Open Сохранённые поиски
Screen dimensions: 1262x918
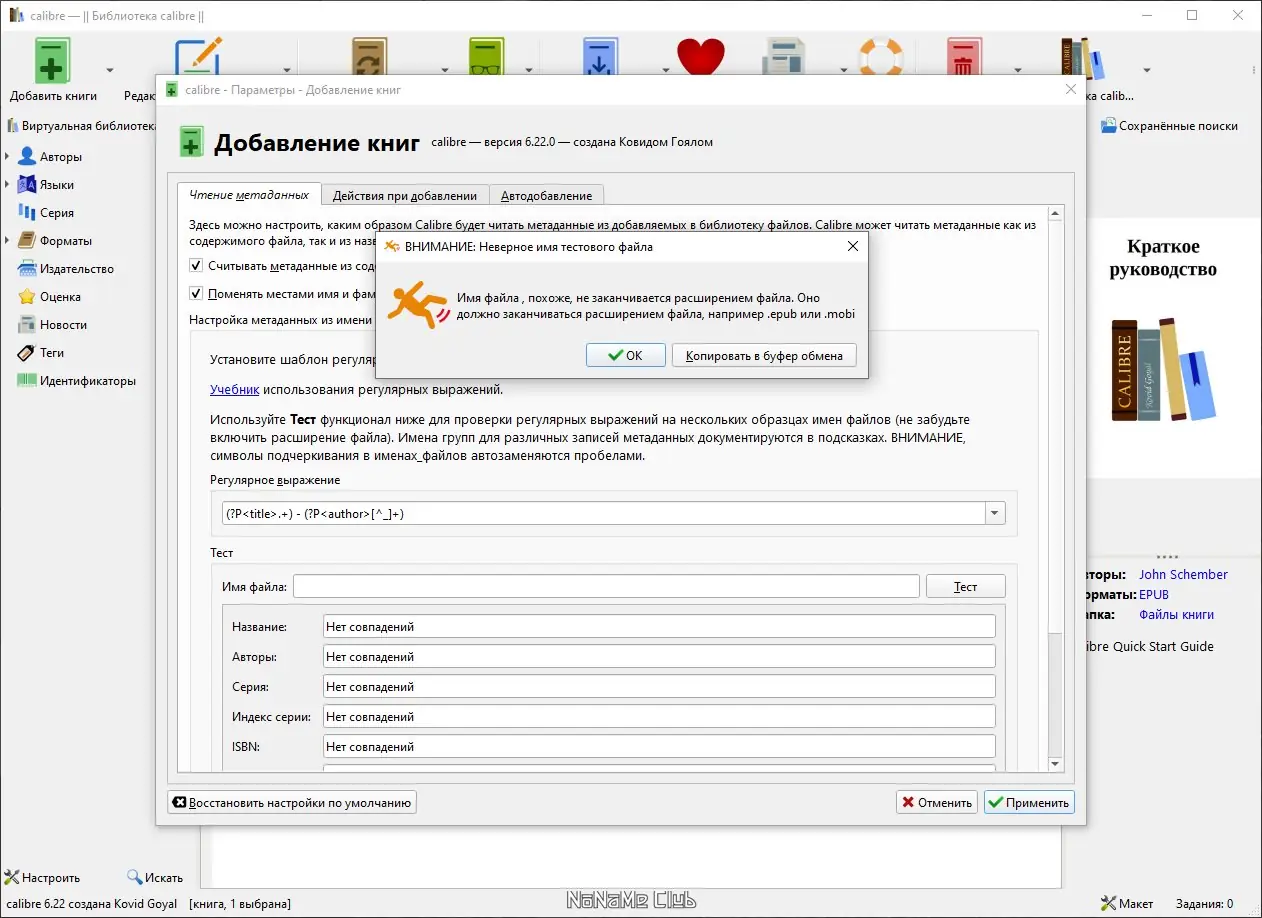[1169, 126]
